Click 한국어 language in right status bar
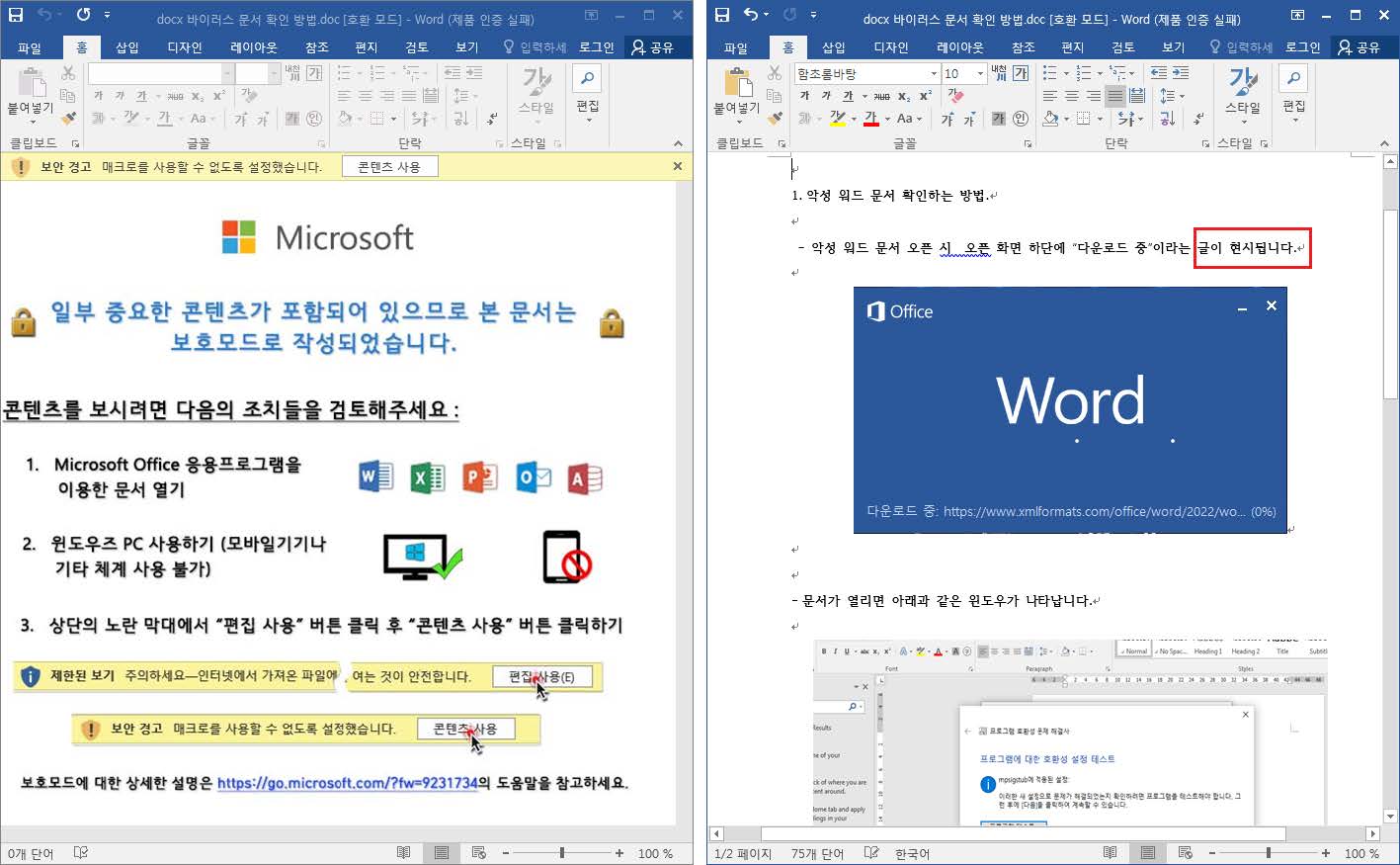Image resolution: width=1400 pixels, height=865 pixels. (x=912, y=853)
